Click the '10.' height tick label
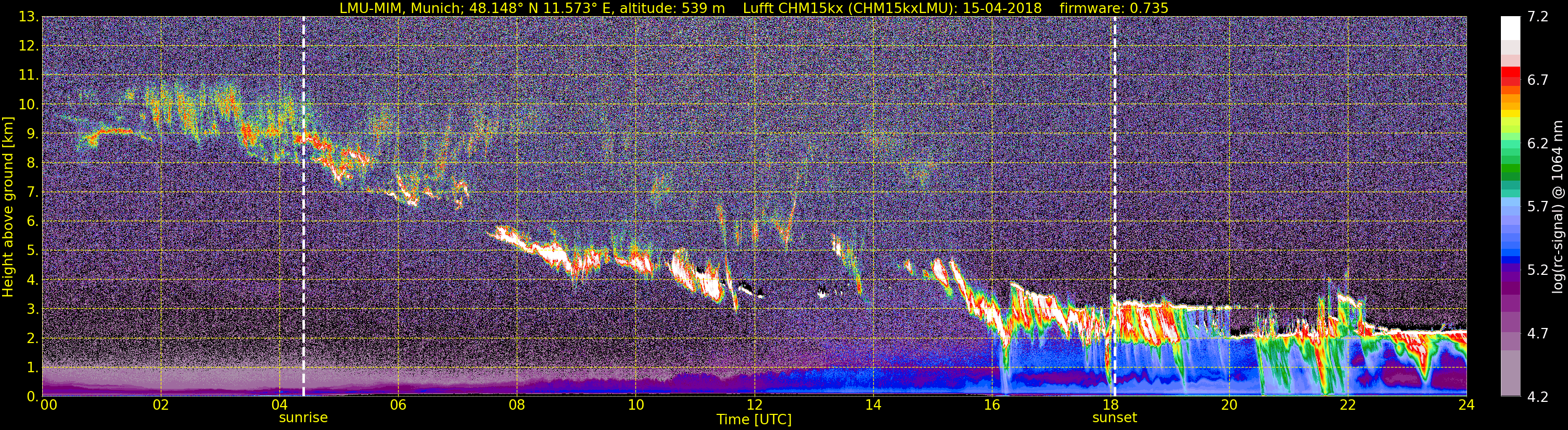Screen dimensions: 1568x430 point(29,105)
